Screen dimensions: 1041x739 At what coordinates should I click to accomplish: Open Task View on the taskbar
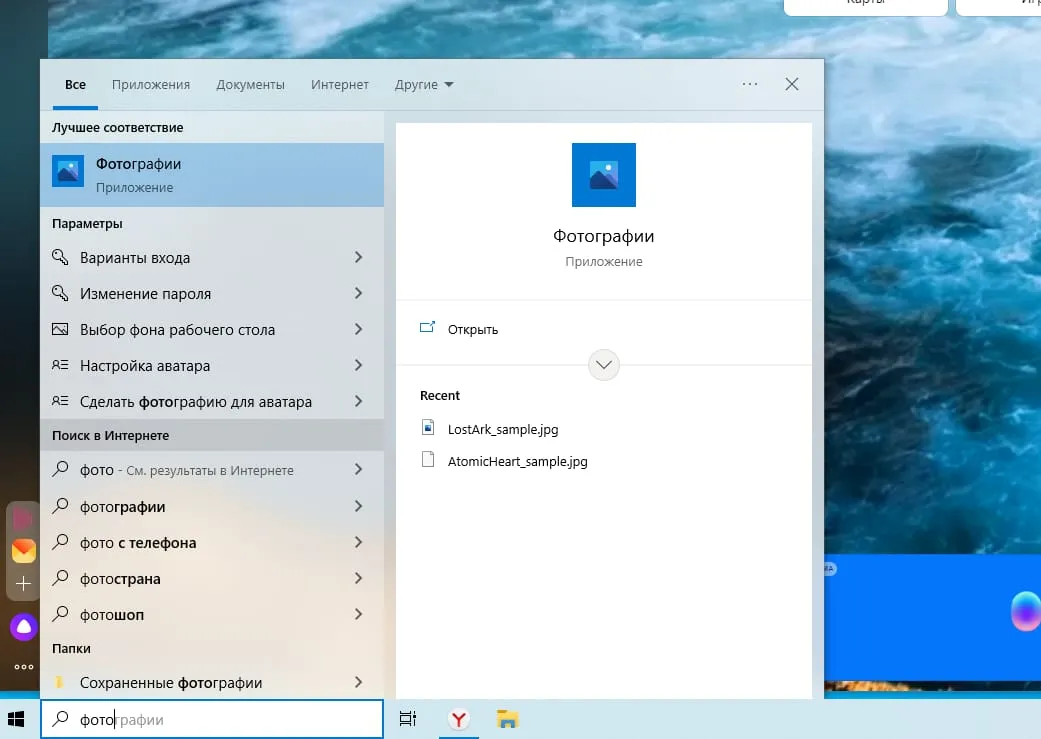point(407,718)
